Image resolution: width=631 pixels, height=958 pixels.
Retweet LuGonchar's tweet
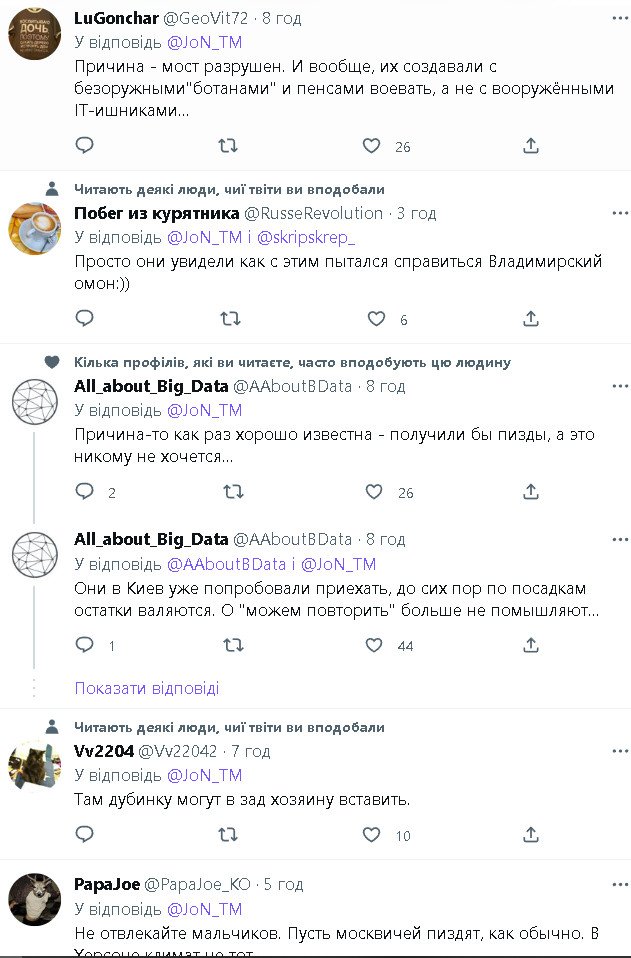coord(228,146)
